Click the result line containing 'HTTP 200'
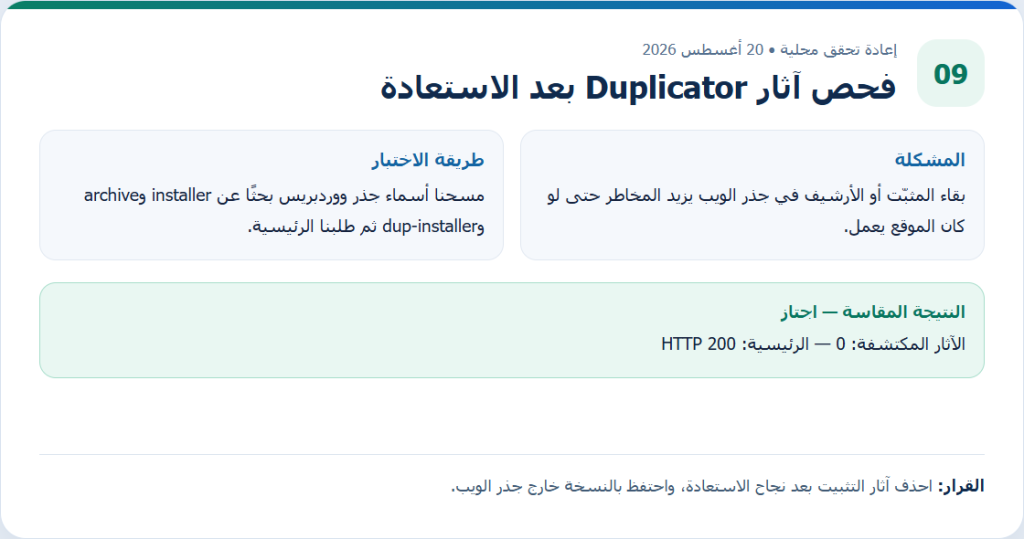 click(813, 344)
